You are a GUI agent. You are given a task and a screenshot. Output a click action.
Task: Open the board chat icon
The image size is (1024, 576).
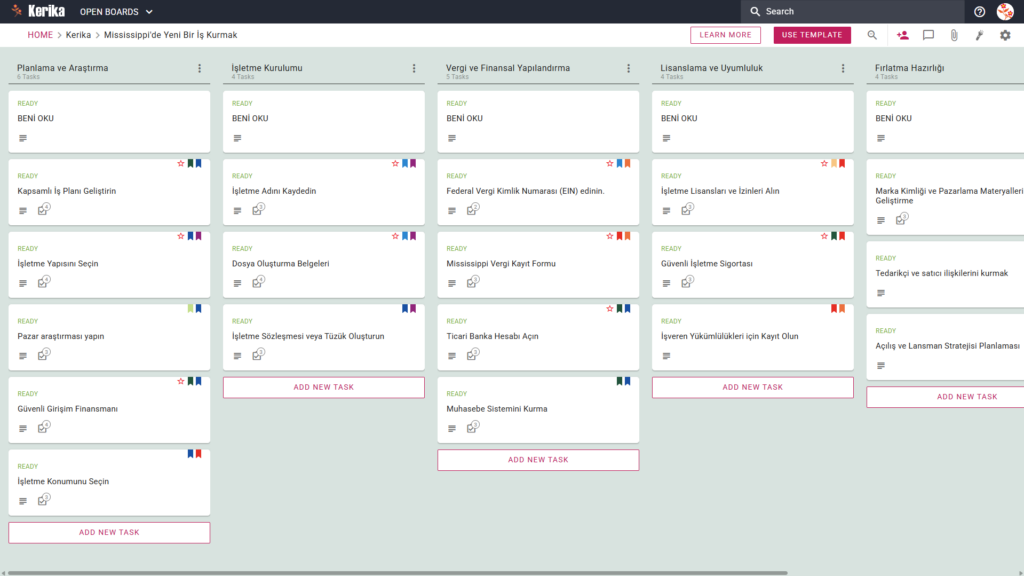tap(928, 35)
